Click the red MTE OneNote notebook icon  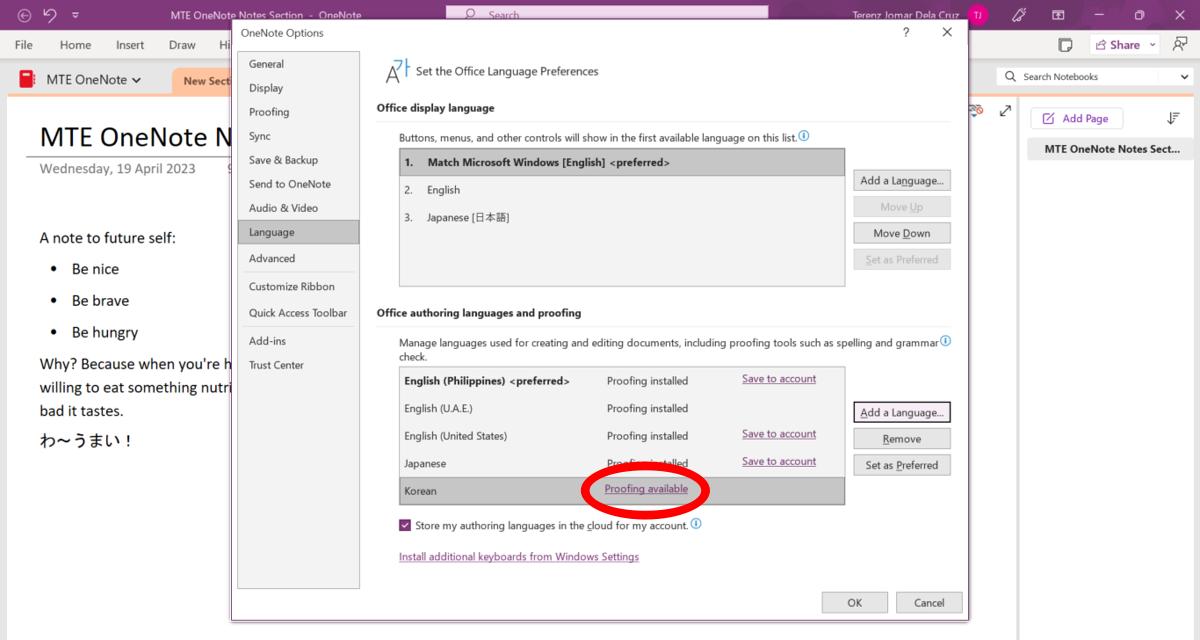[25, 79]
